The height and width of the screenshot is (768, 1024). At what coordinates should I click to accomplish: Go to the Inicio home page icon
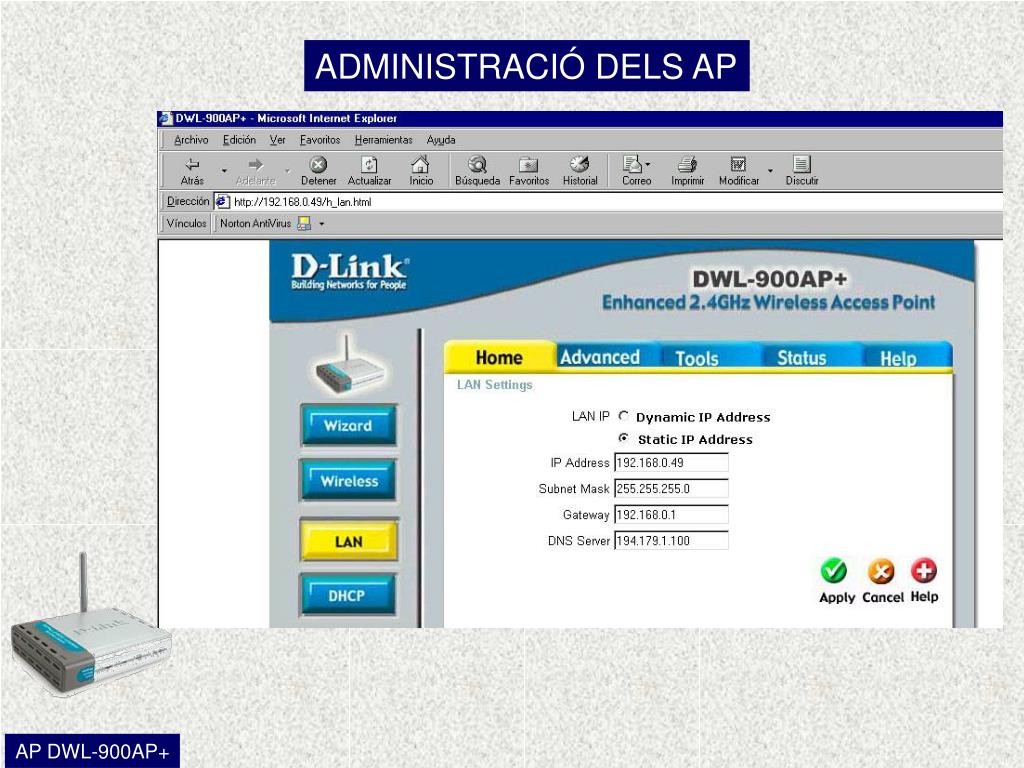coord(421,171)
